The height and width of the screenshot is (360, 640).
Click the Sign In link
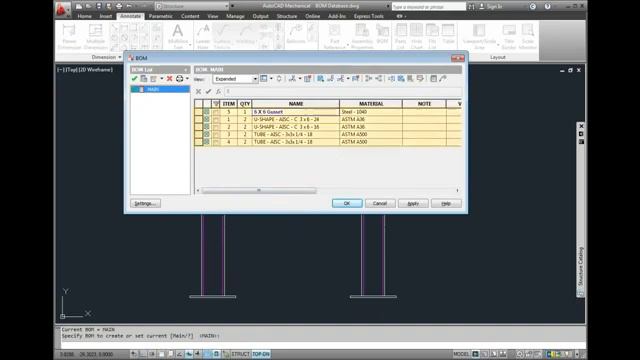pyautogui.click(x=491, y=7)
